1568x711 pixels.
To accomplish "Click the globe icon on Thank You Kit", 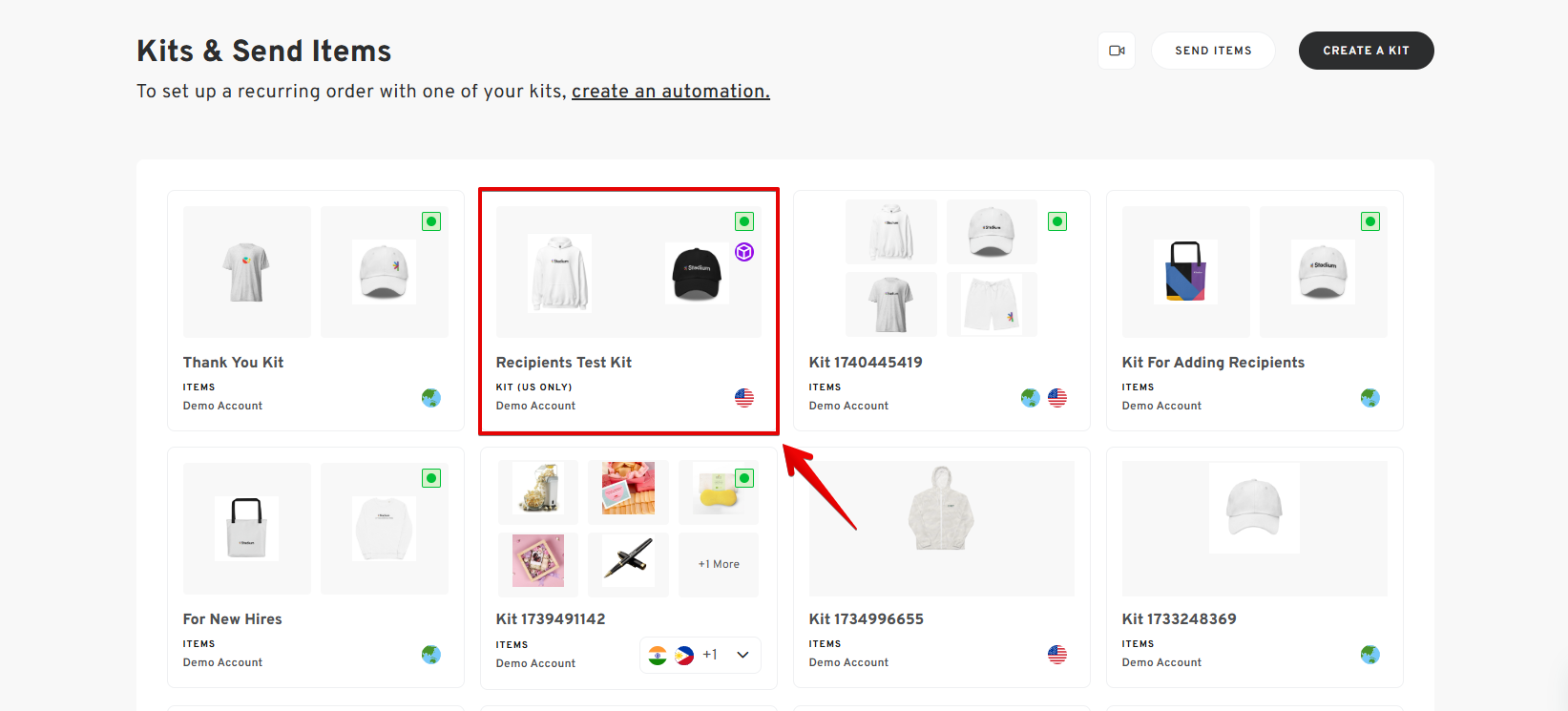I will [431, 398].
